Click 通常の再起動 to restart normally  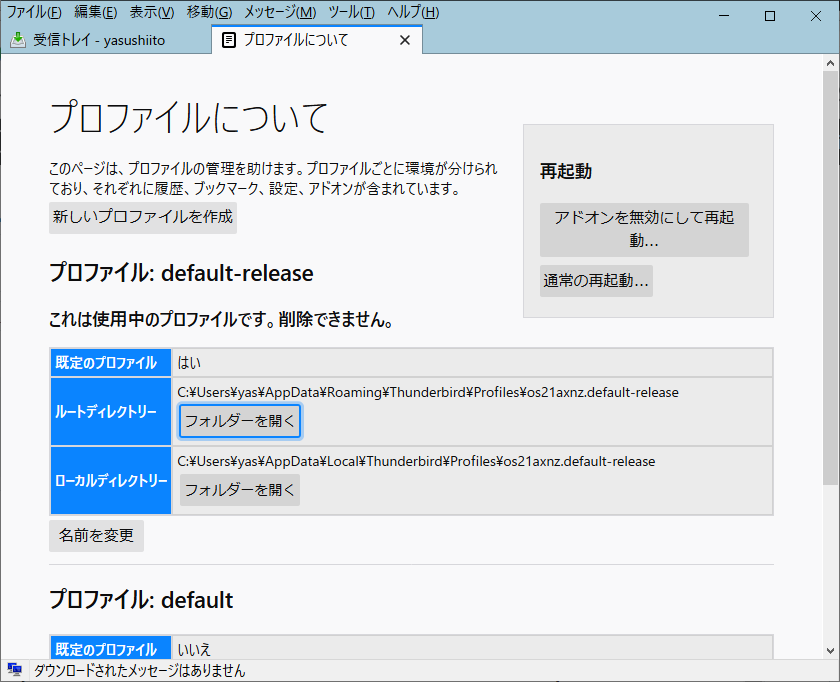[x=596, y=281]
